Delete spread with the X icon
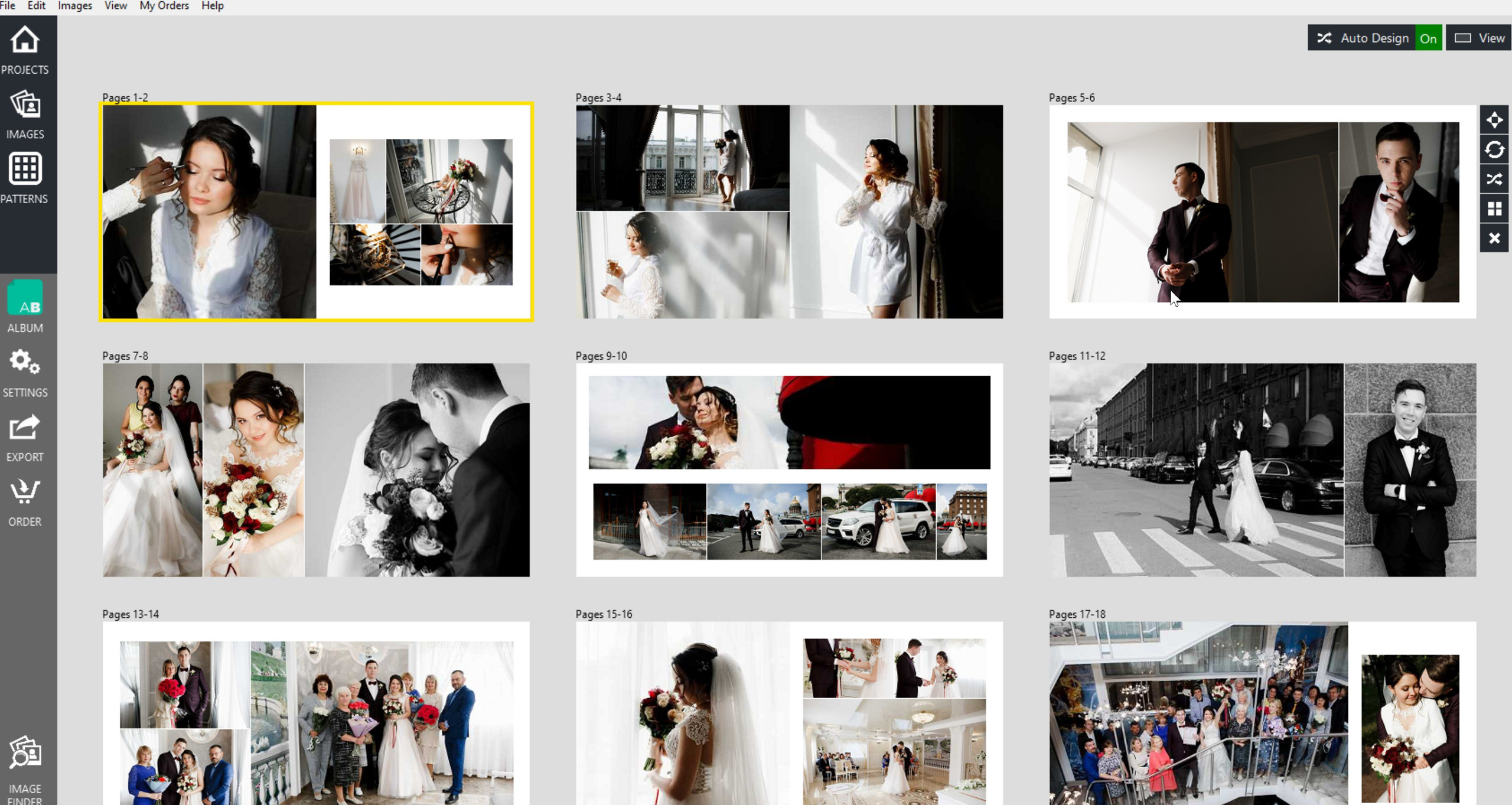The height and width of the screenshot is (805, 1512). coord(1494,239)
